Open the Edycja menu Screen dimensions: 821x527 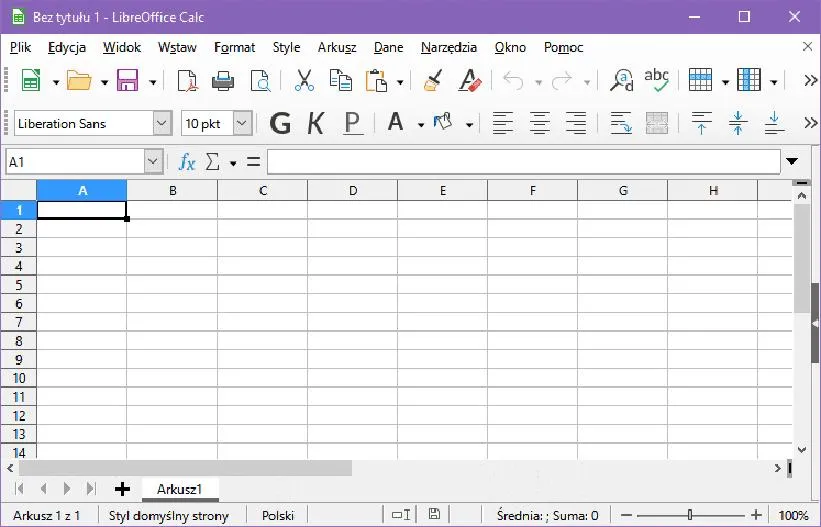pyautogui.click(x=66, y=48)
